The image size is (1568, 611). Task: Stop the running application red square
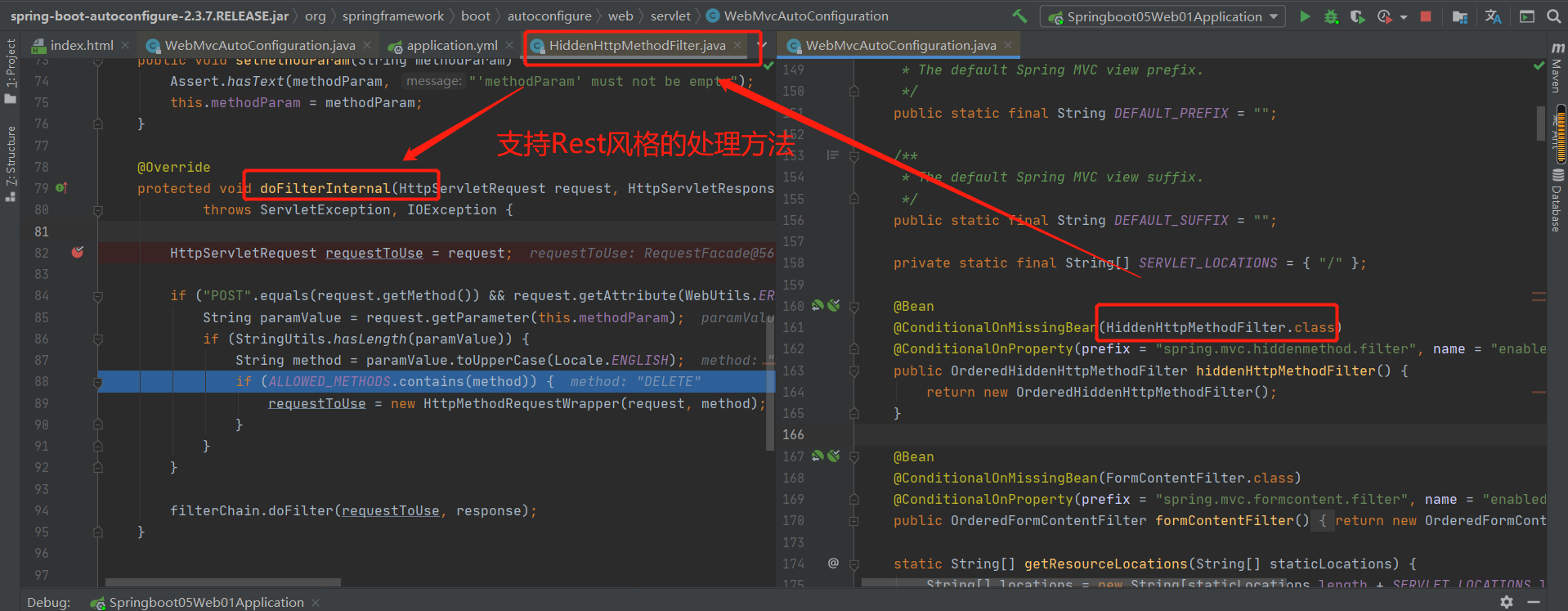click(1426, 16)
